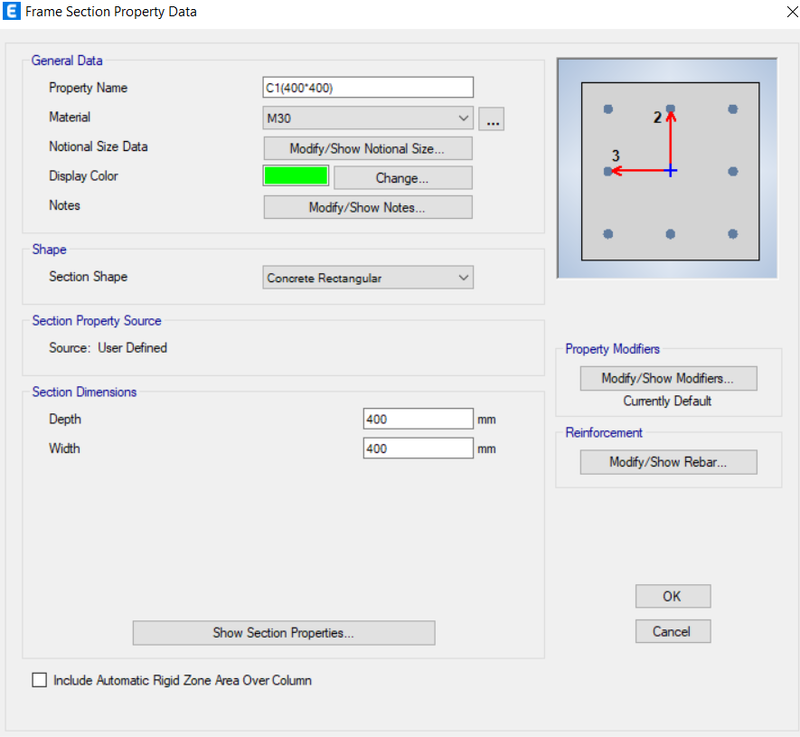Click the 'Currently Default' modifiers text
Viewport: 800px width, 737px height.
tap(667, 401)
